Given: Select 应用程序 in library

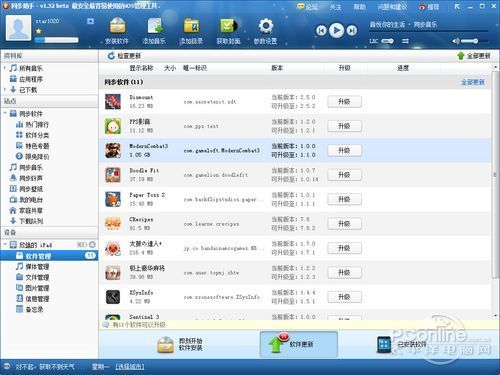Looking at the screenshot, I should click(x=31, y=79).
